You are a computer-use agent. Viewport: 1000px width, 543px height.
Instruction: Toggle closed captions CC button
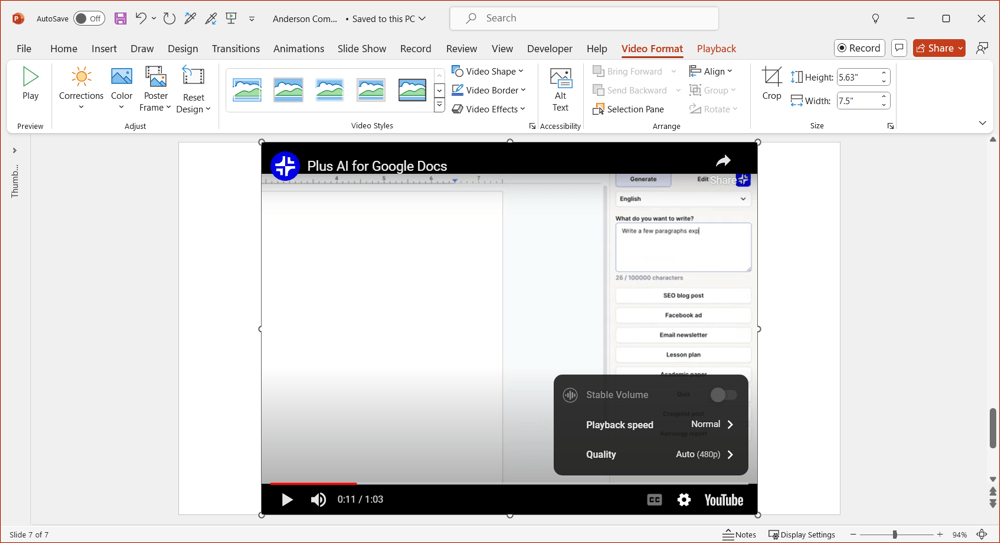[654, 500]
